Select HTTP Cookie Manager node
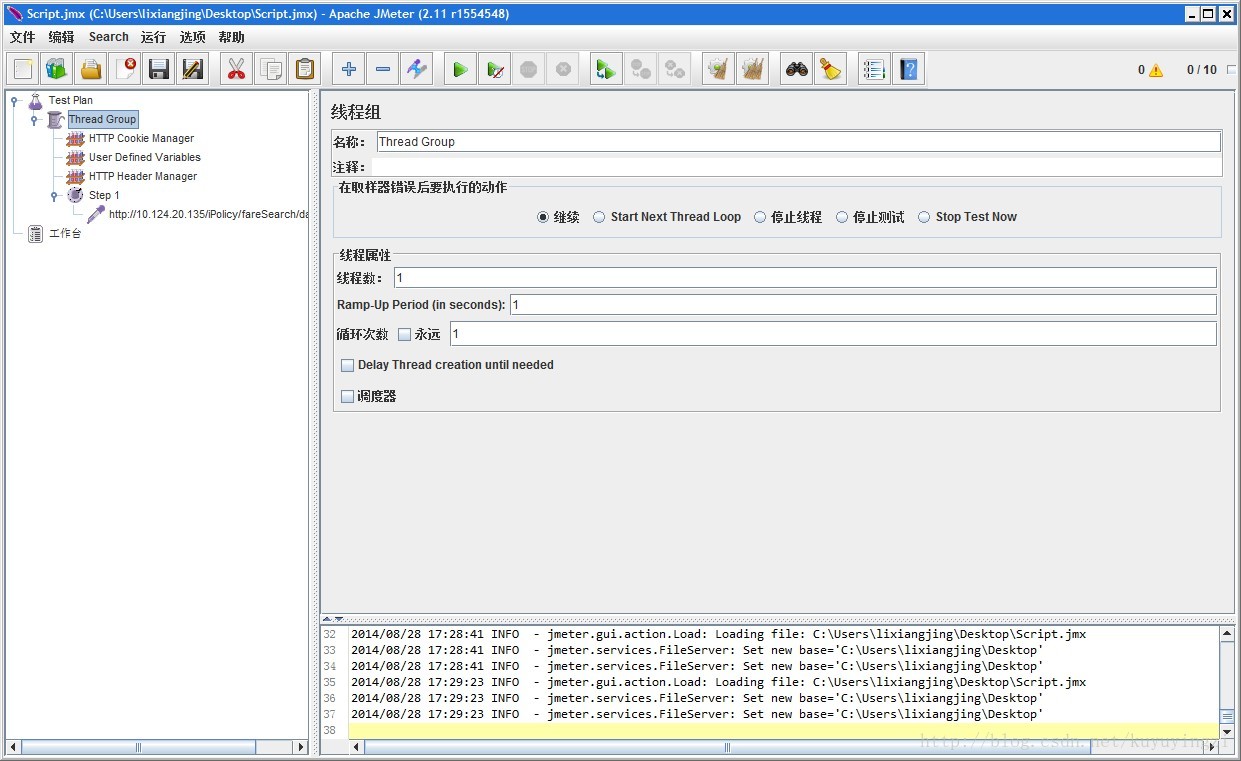 click(141, 139)
